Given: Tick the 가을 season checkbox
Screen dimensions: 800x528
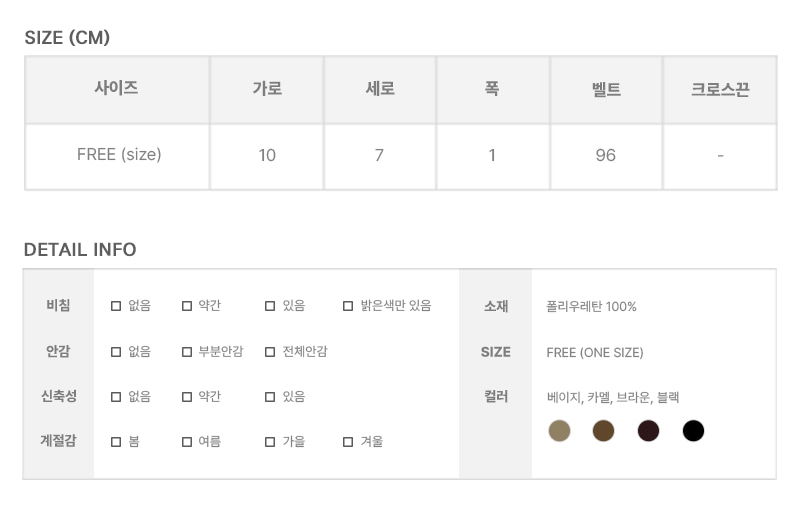Looking at the screenshot, I should [270, 442].
